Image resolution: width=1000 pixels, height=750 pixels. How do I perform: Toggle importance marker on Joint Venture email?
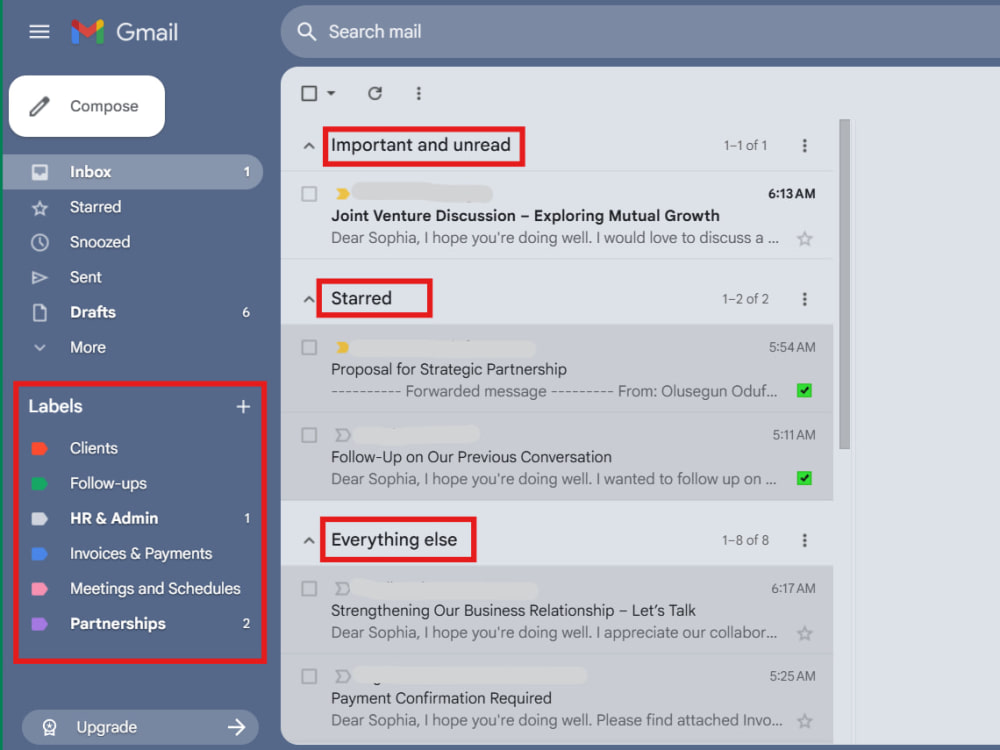342,193
